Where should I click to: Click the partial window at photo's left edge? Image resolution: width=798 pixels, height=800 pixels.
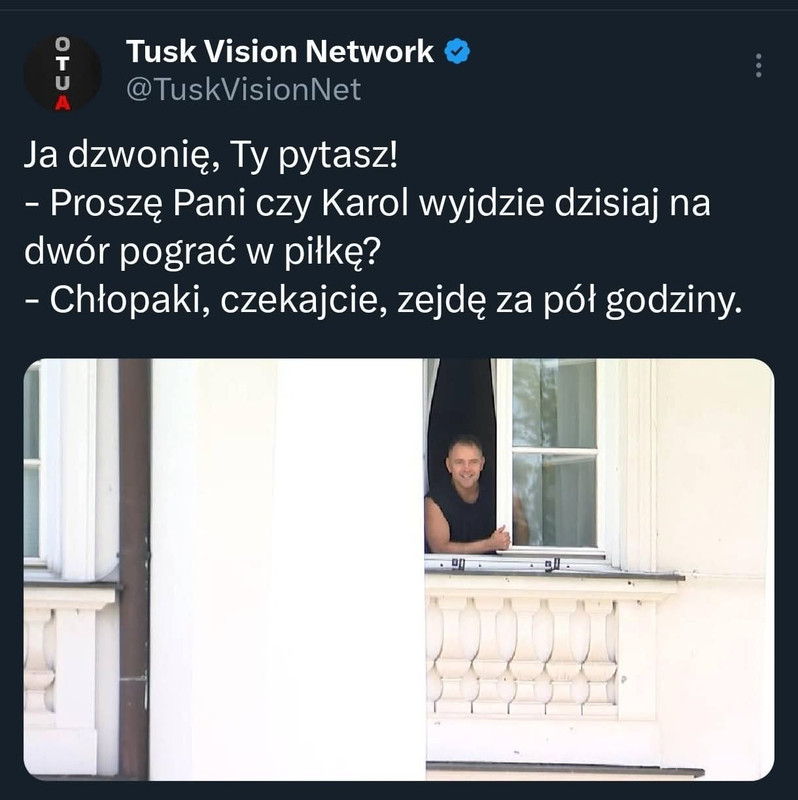point(32,462)
